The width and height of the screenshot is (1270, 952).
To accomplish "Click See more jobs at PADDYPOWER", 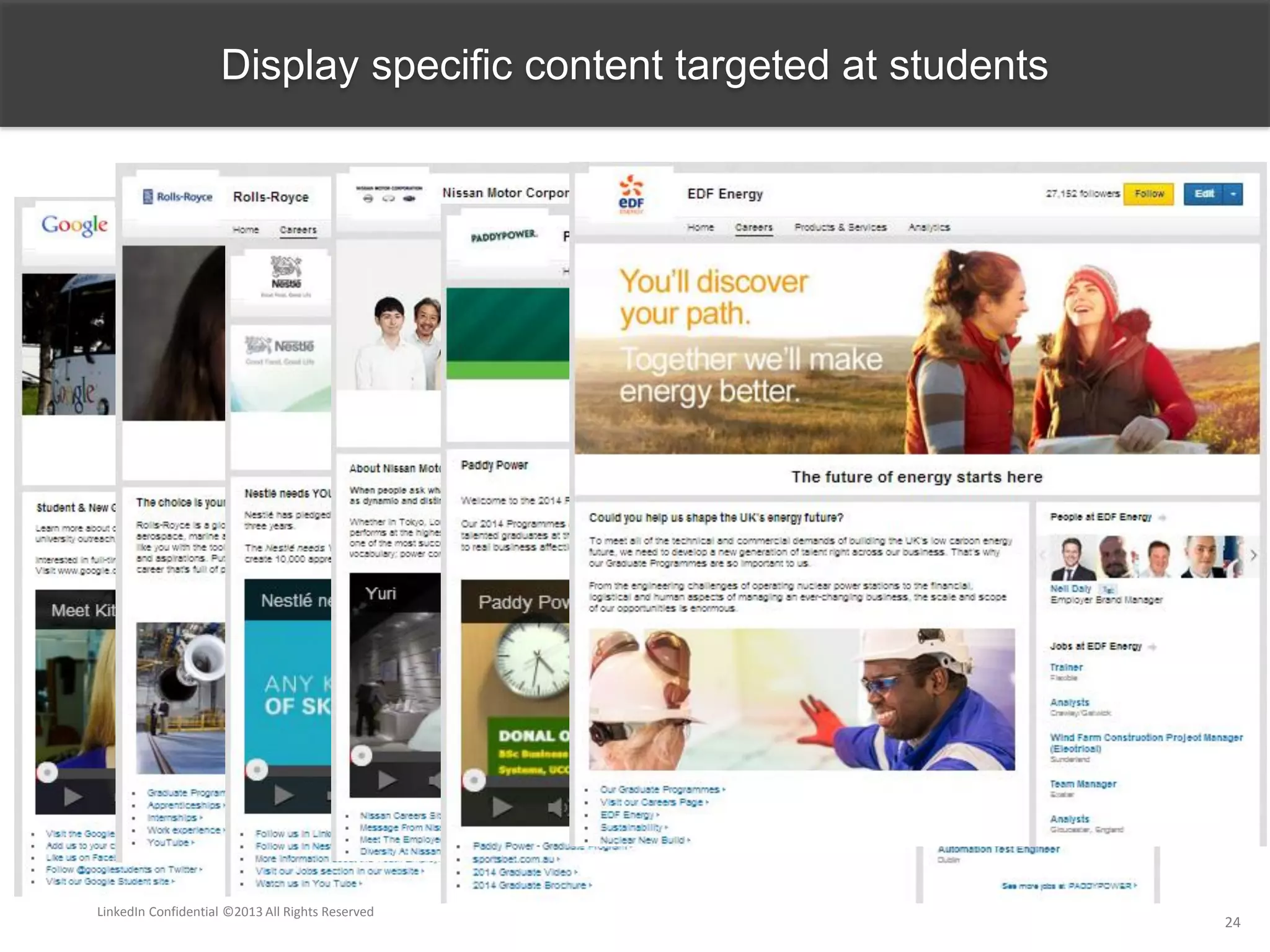I will 1069,886.
